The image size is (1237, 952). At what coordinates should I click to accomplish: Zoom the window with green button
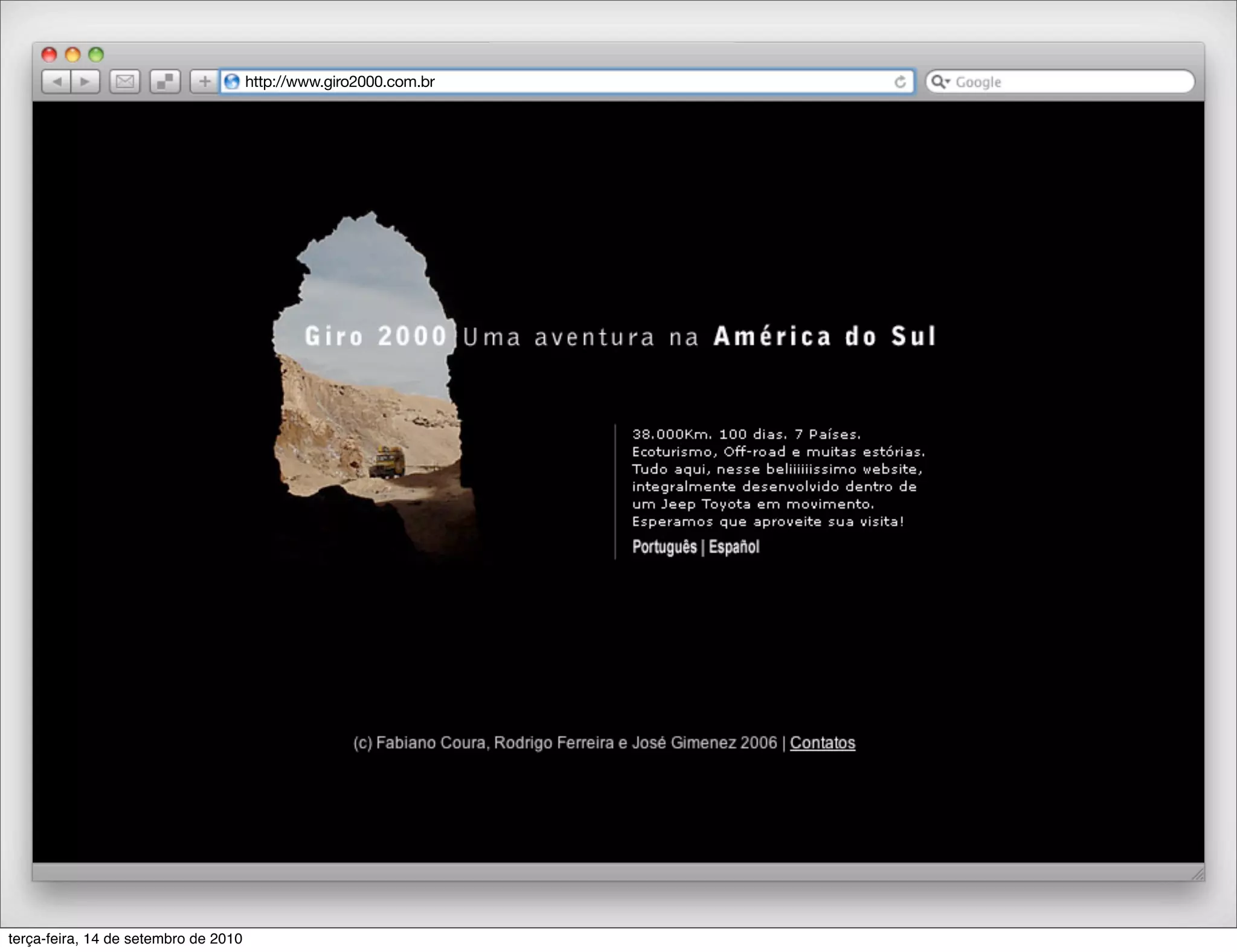click(x=96, y=54)
